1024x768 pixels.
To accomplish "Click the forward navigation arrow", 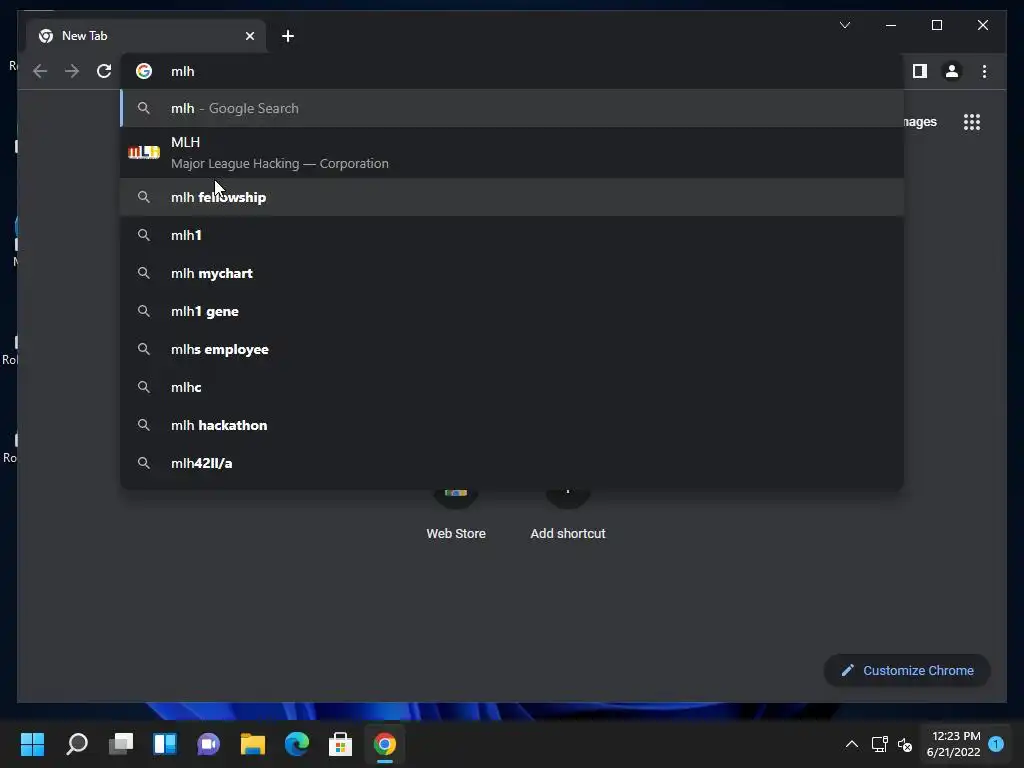I will point(72,71).
